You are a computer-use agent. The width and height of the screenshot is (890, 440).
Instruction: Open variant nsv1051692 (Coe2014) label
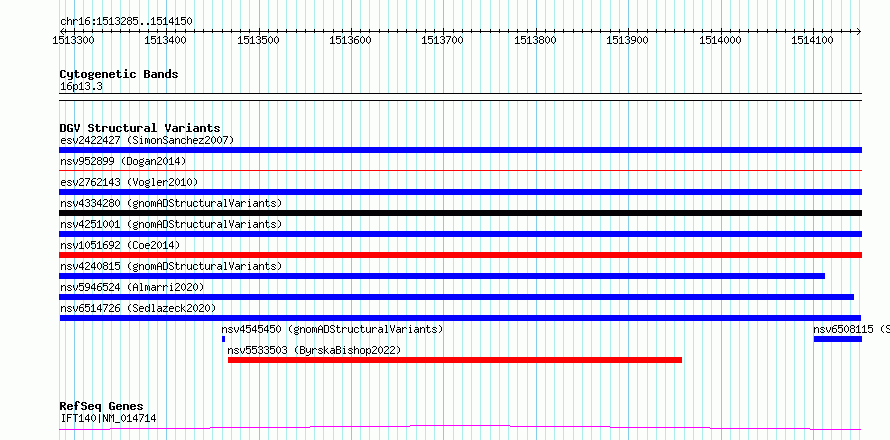pos(120,245)
